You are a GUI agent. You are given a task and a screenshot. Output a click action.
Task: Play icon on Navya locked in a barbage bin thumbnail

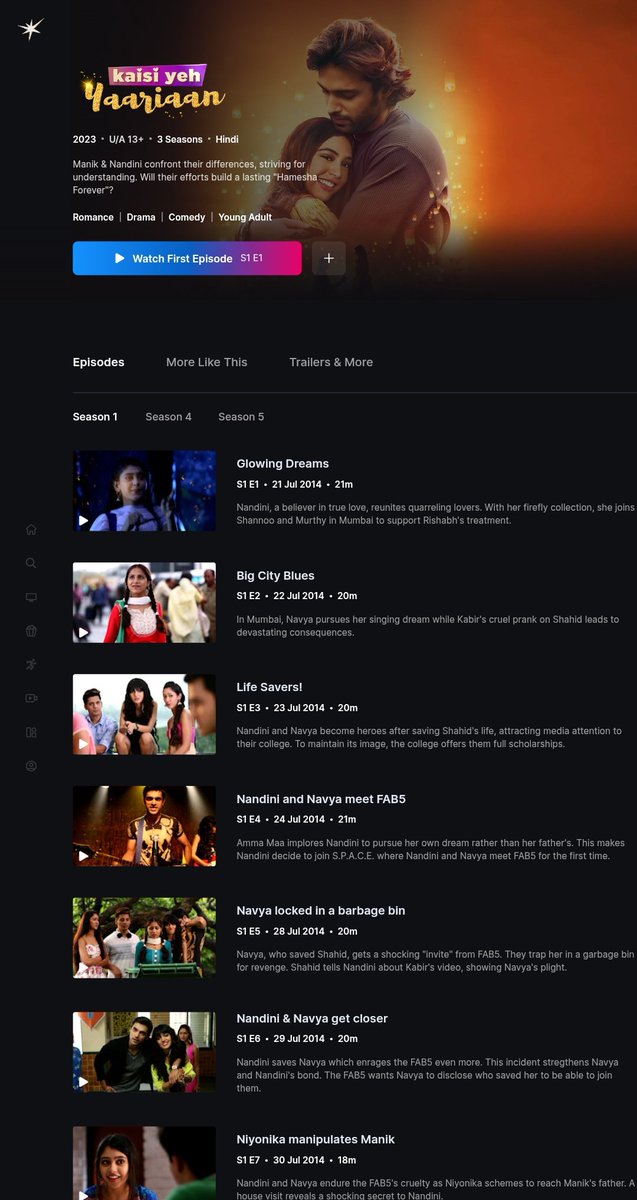84,967
